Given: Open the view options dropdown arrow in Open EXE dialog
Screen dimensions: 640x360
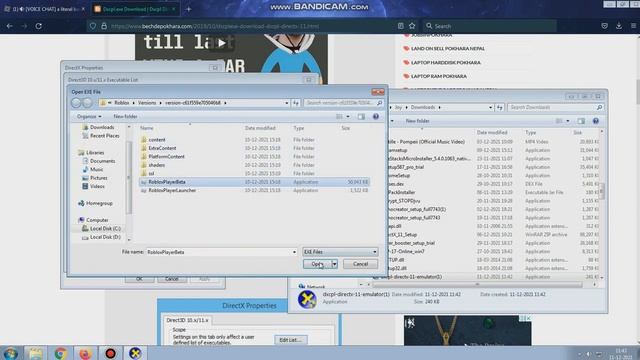Looking at the screenshot, I should [x=348, y=117].
